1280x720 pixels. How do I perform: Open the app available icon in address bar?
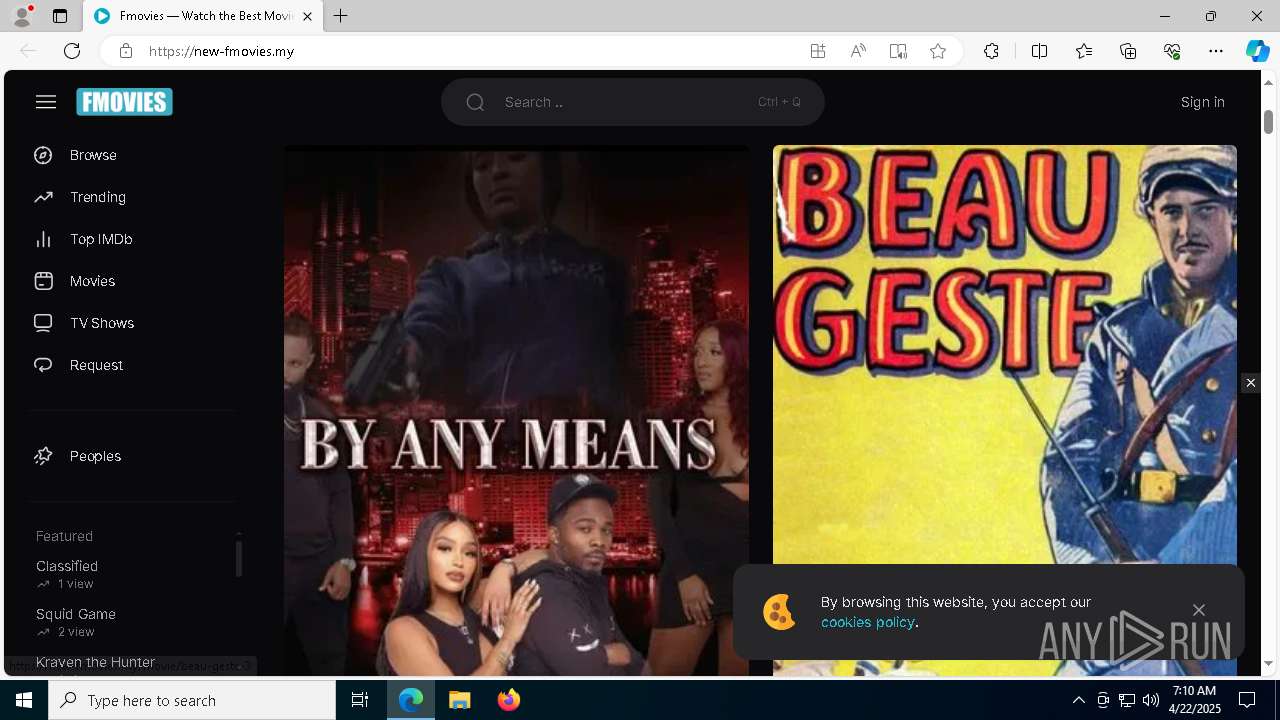818,51
